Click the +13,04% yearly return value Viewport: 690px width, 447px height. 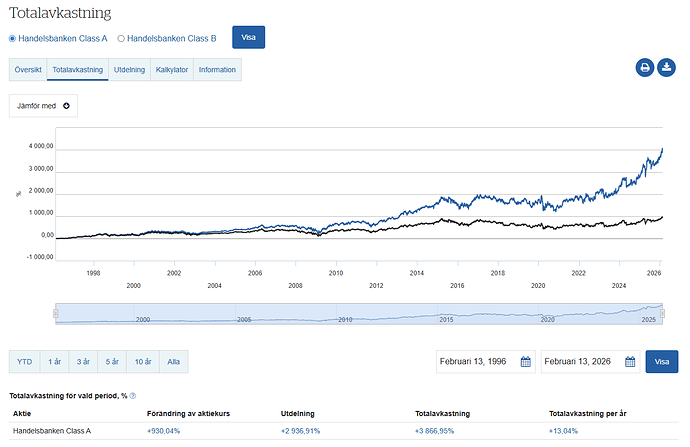563,431
